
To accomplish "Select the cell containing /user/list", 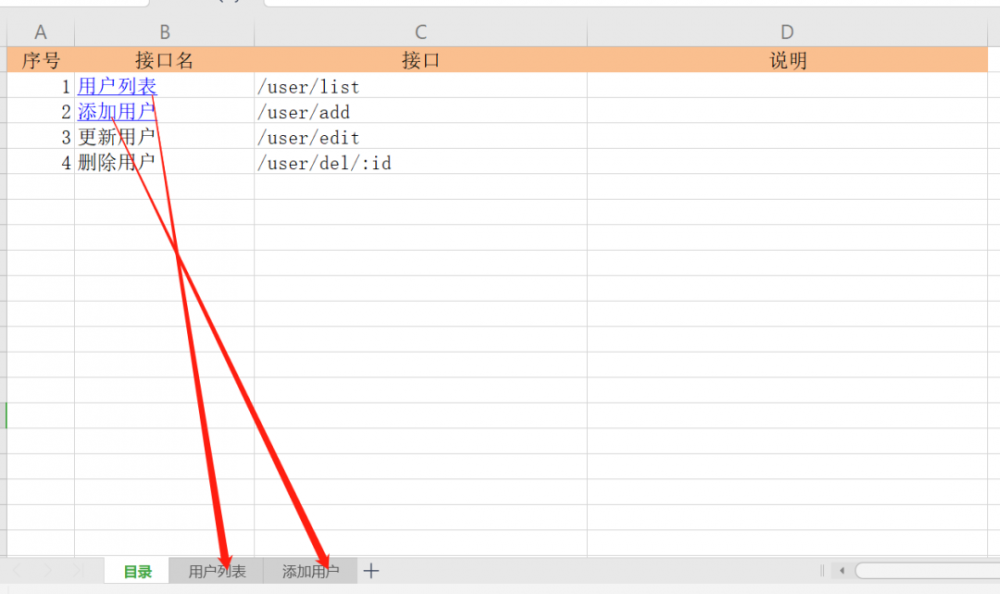I will coord(308,87).
